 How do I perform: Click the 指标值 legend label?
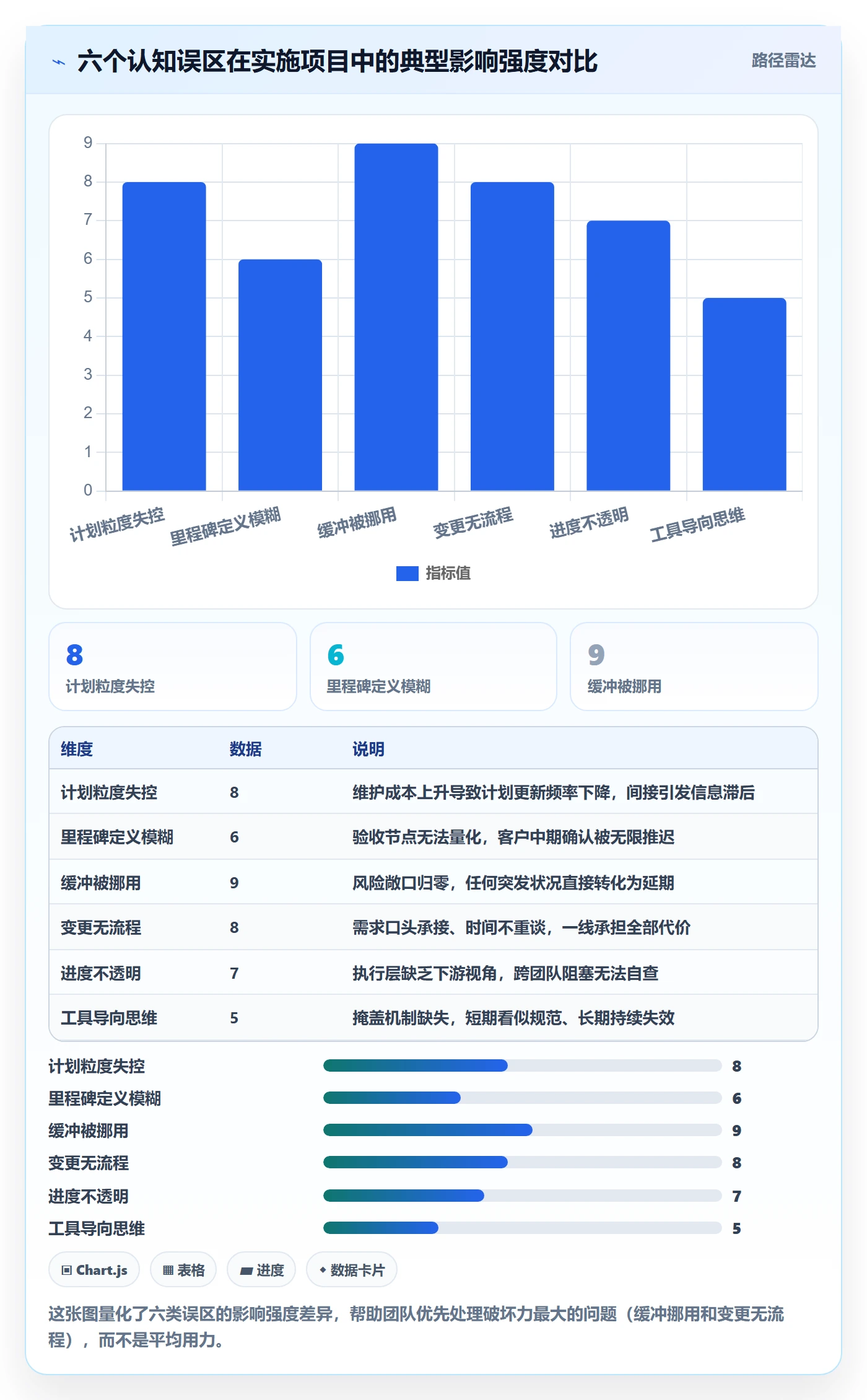[x=448, y=574]
